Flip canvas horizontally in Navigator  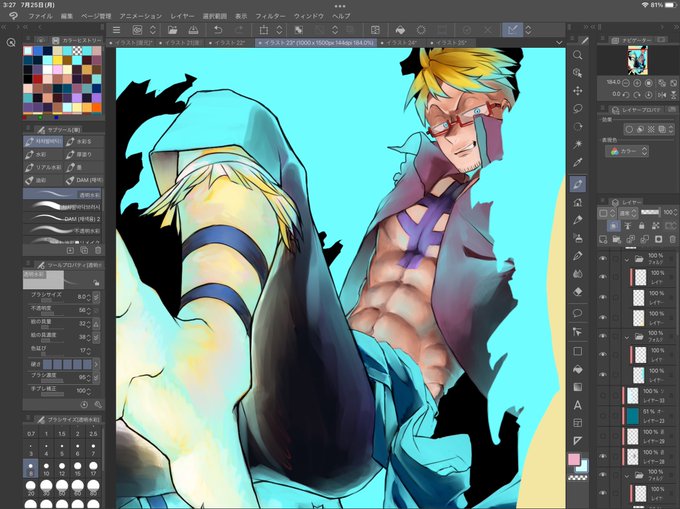pos(662,94)
